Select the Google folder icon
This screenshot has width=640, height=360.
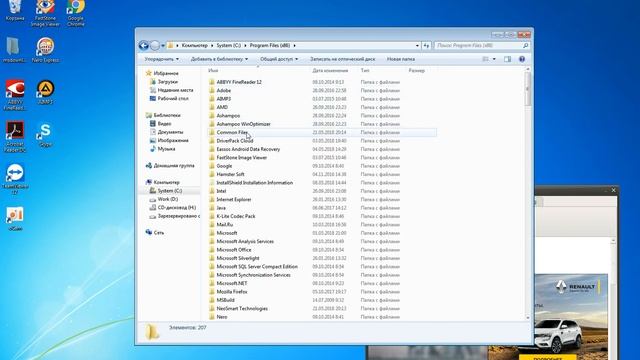(x=212, y=166)
